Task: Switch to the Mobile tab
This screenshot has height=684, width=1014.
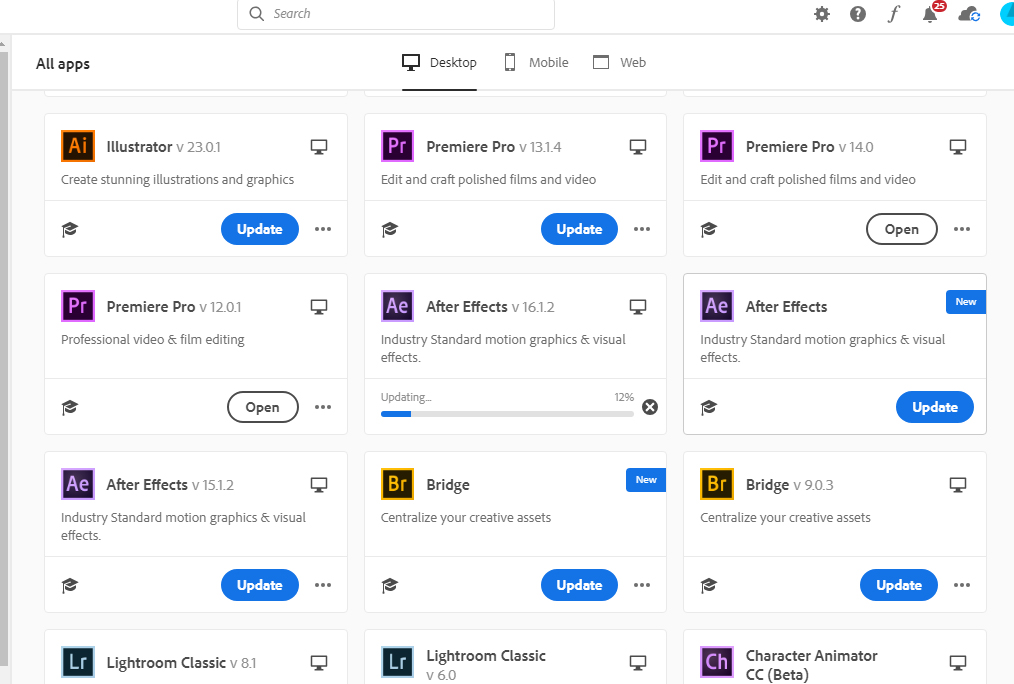Action: 535,62
